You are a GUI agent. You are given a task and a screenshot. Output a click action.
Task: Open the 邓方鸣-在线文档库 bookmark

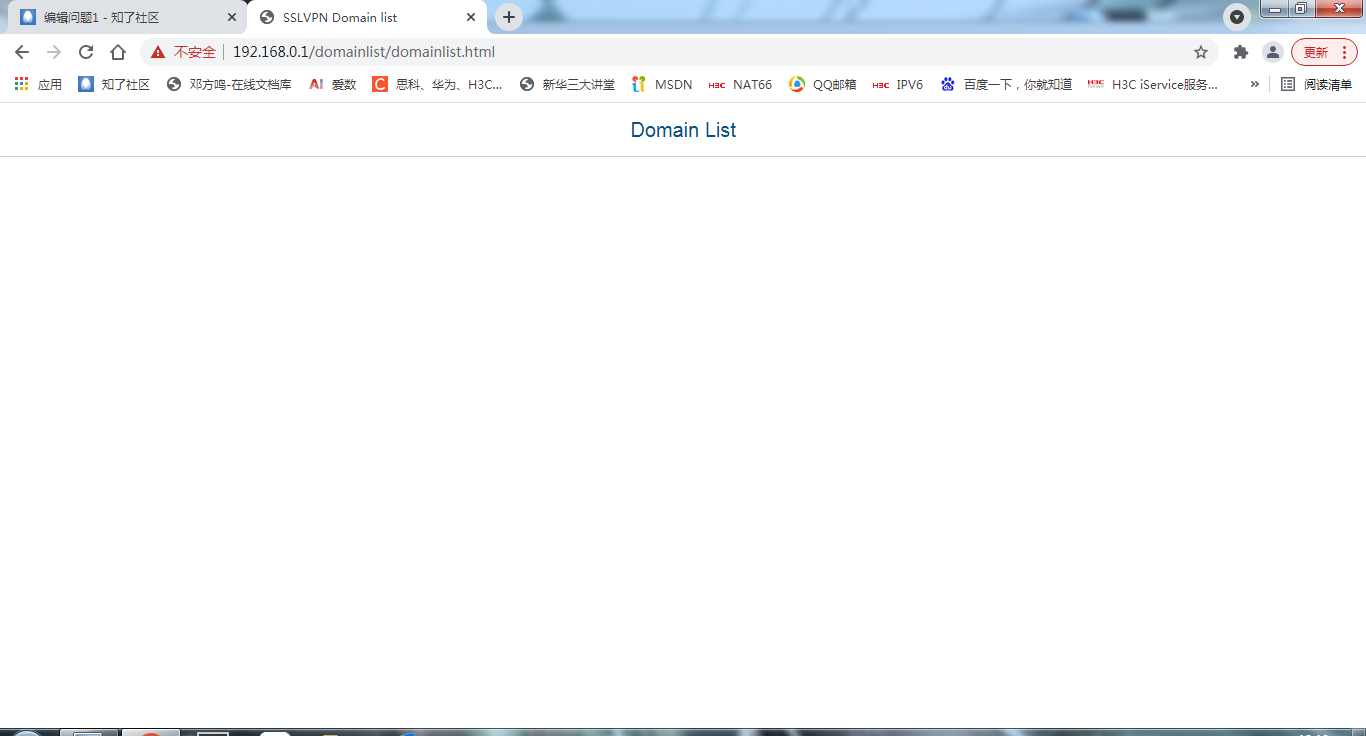point(229,84)
